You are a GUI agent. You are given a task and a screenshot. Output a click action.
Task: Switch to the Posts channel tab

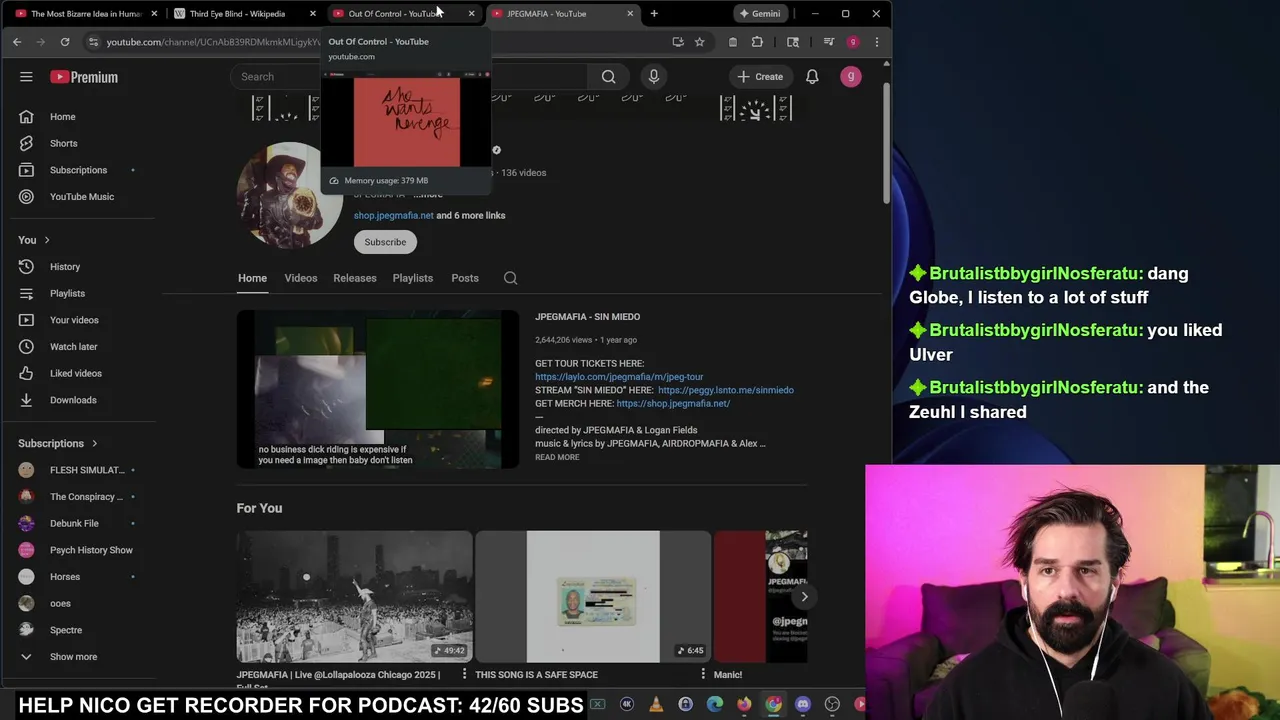(465, 278)
